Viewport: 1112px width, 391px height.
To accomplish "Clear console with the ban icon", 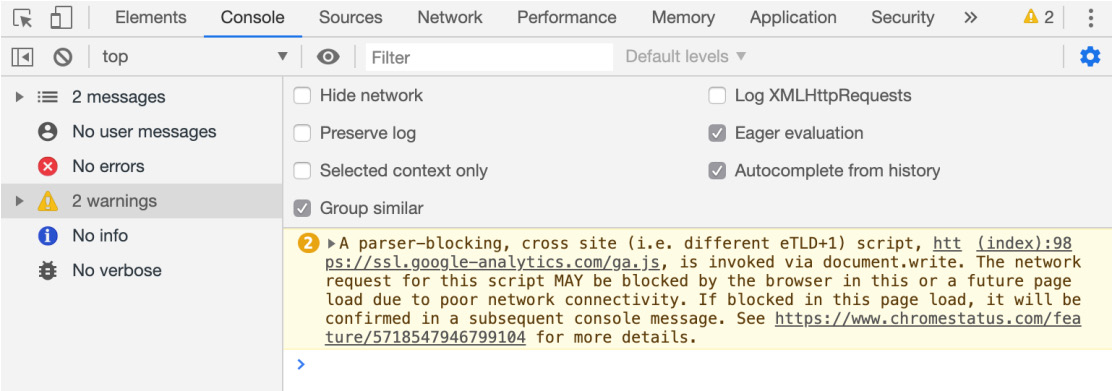I will tap(63, 57).
